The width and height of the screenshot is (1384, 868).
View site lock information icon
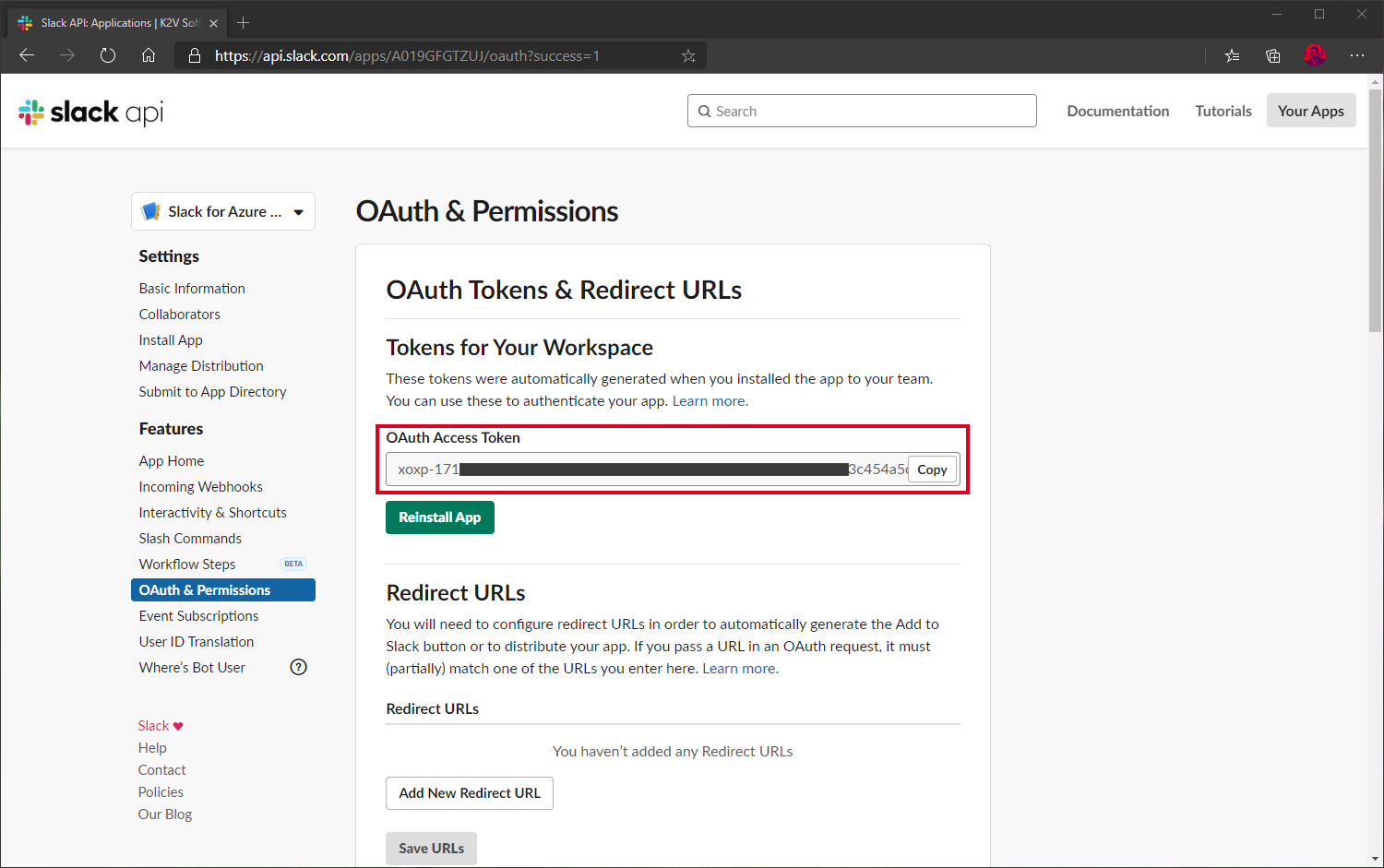(195, 55)
